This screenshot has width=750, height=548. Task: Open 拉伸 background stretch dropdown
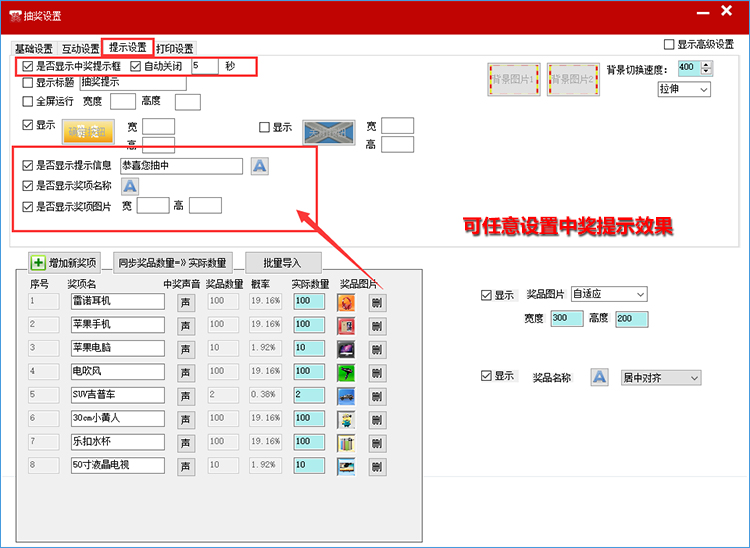683,90
